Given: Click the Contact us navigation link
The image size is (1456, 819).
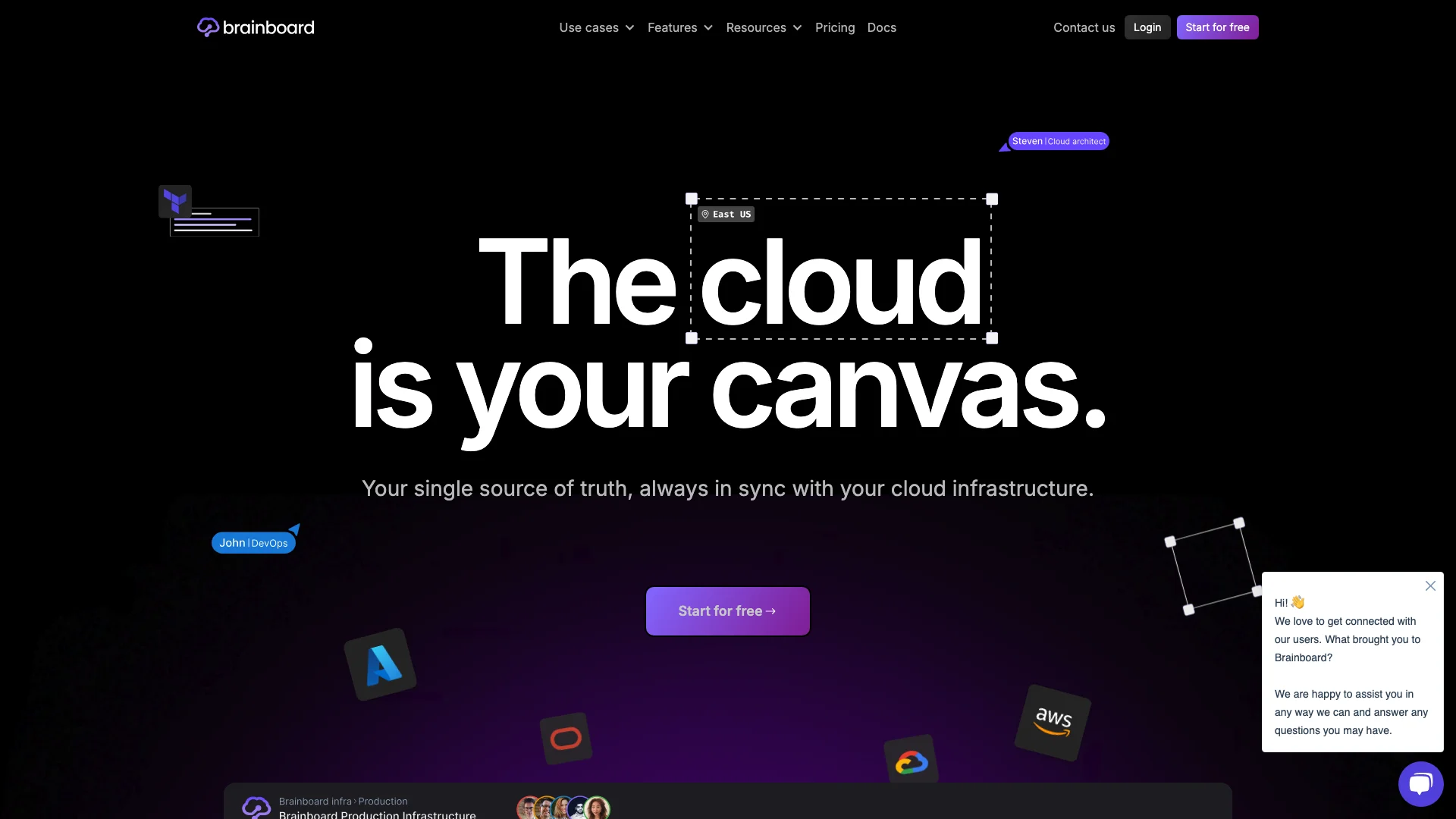Looking at the screenshot, I should pyautogui.click(x=1085, y=27).
